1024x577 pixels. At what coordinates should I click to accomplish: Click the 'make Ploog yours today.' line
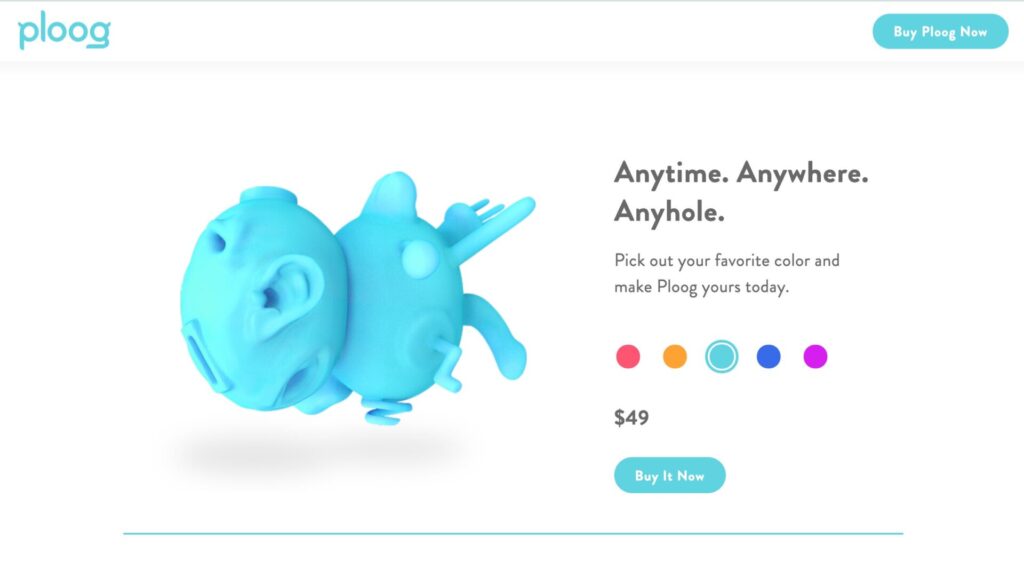701,287
